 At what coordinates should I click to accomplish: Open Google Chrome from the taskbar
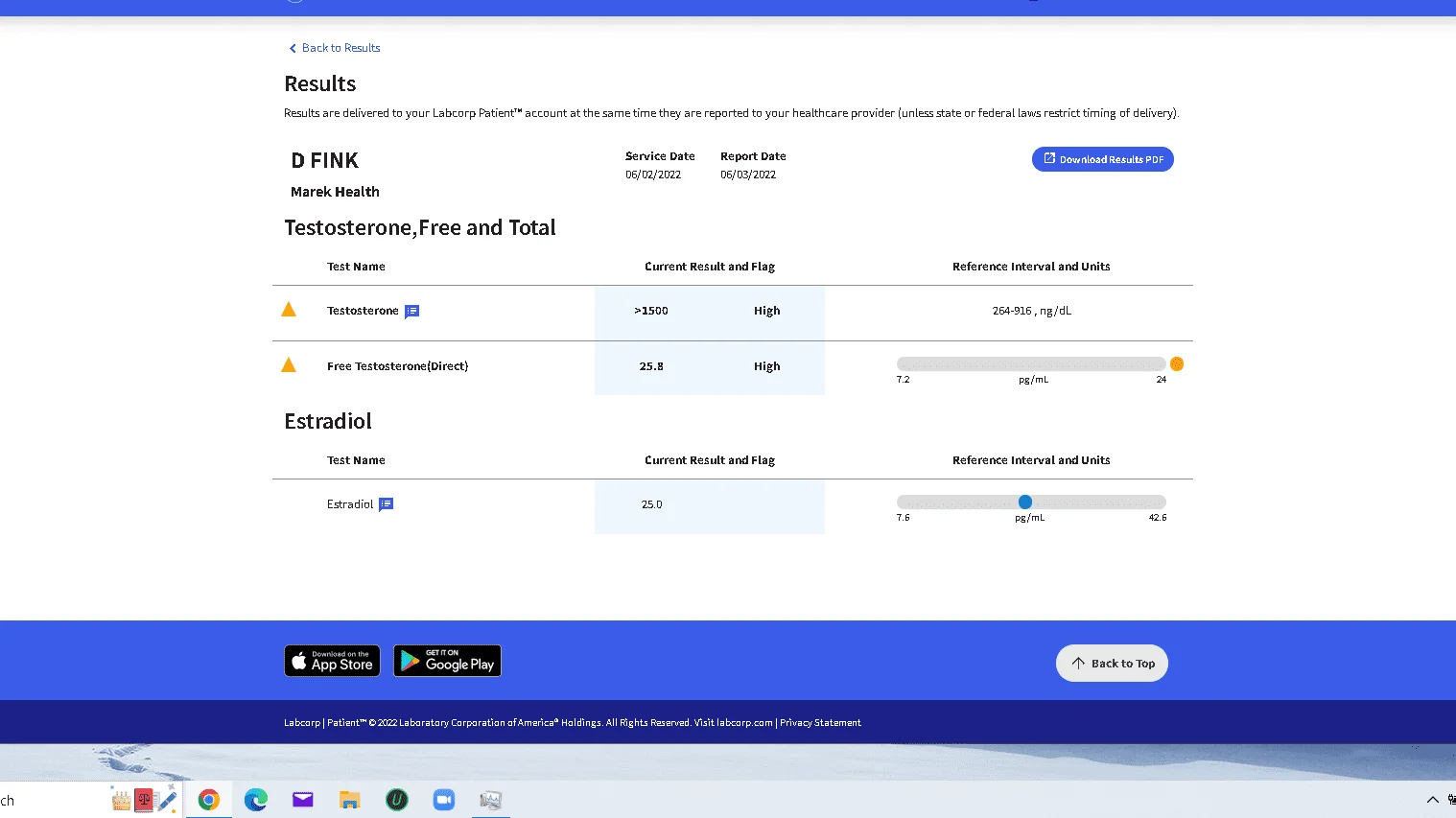(x=208, y=800)
